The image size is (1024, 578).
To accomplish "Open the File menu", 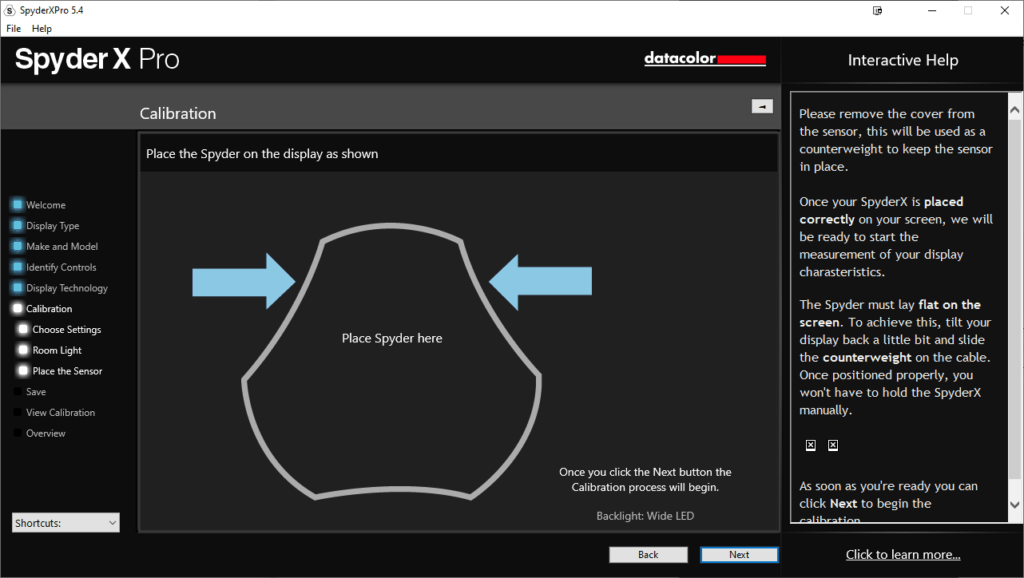I will (13, 29).
